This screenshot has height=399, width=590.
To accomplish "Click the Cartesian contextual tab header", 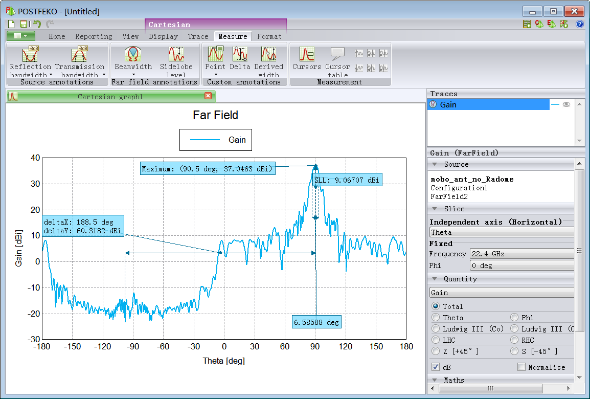I will pyautogui.click(x=216, y=24).
